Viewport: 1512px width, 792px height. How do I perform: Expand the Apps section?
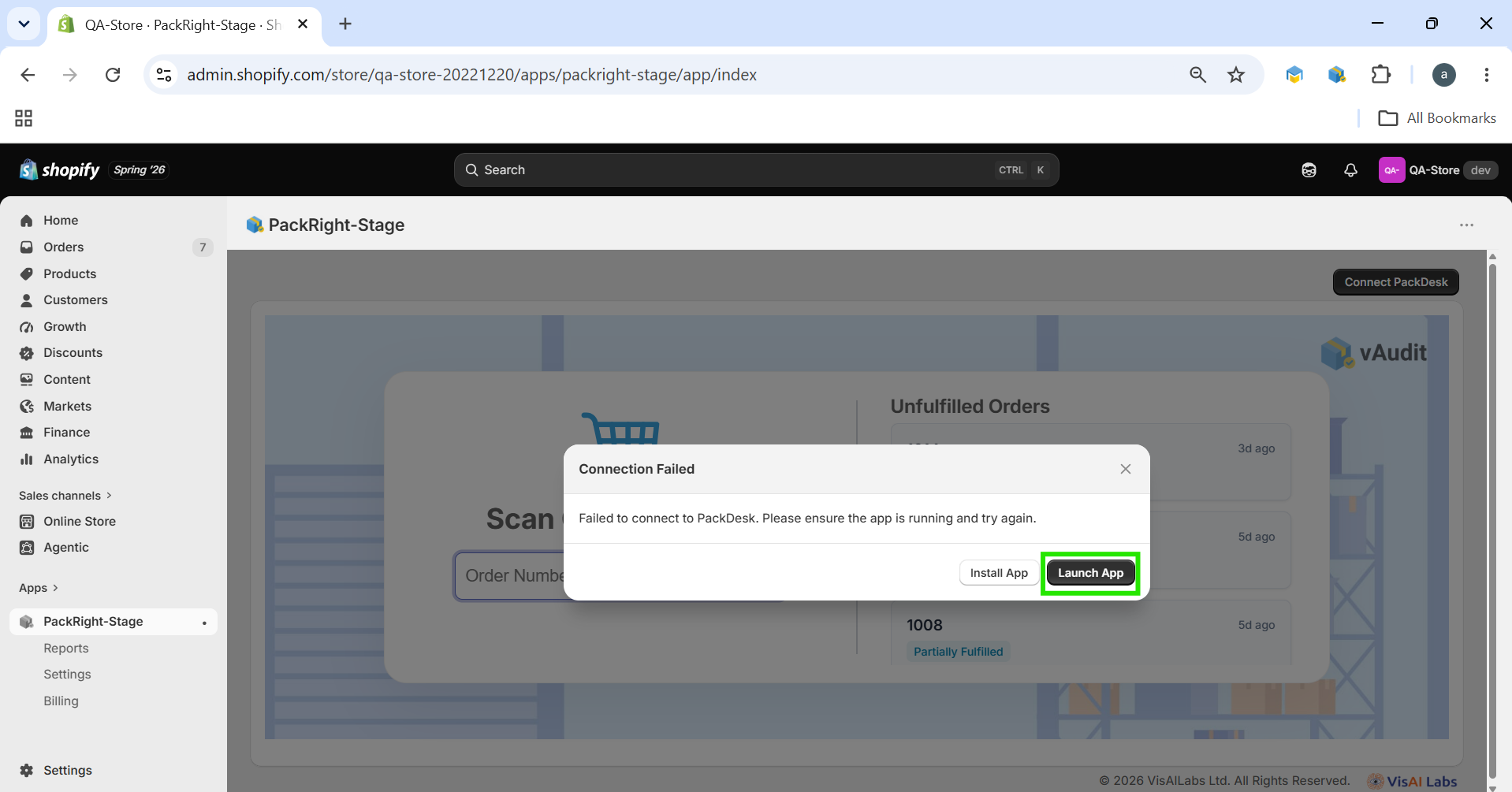39,588
